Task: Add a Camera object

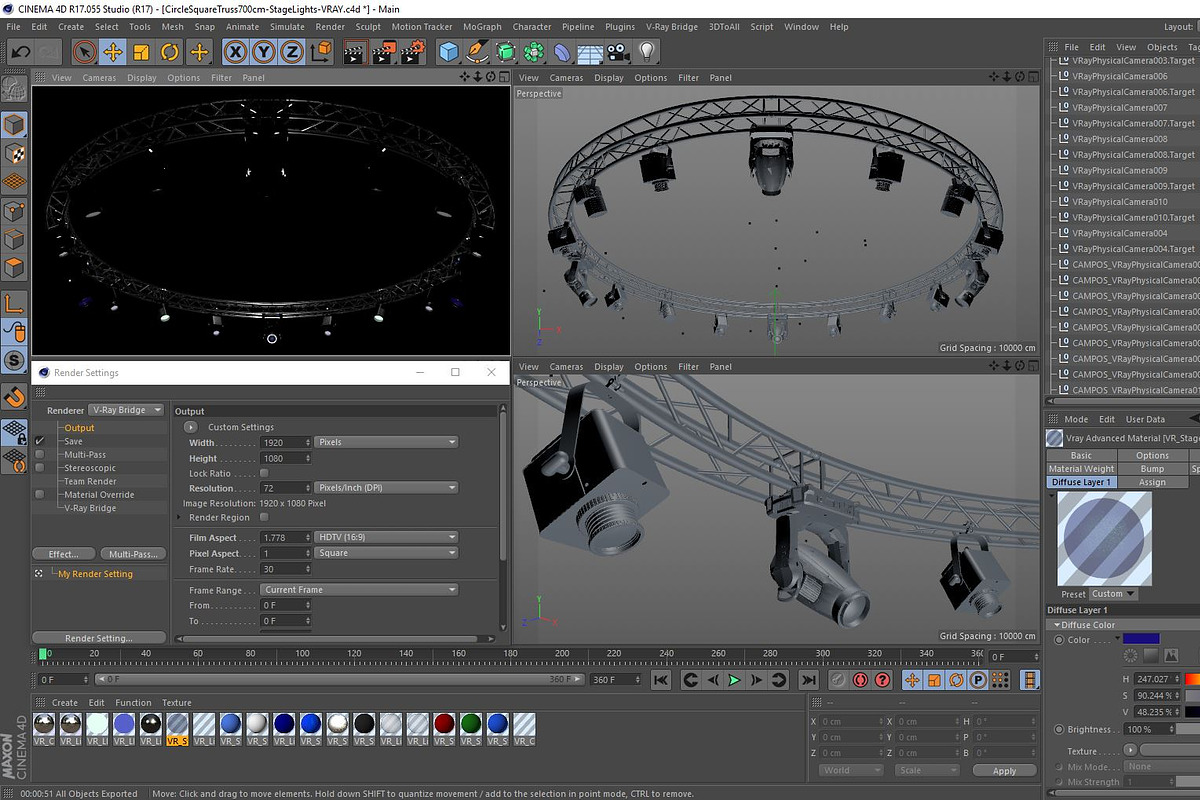Action: tap(619, 51)
